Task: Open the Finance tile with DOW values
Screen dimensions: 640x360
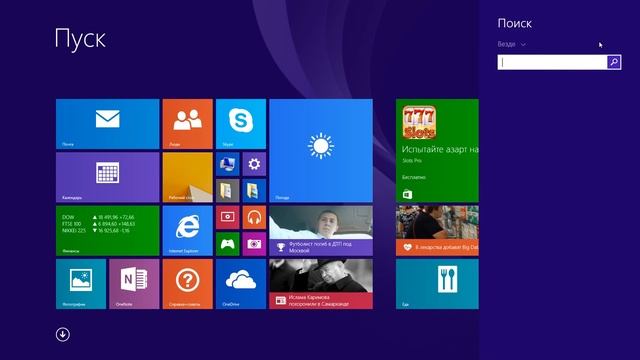Action: coord(108,231)
